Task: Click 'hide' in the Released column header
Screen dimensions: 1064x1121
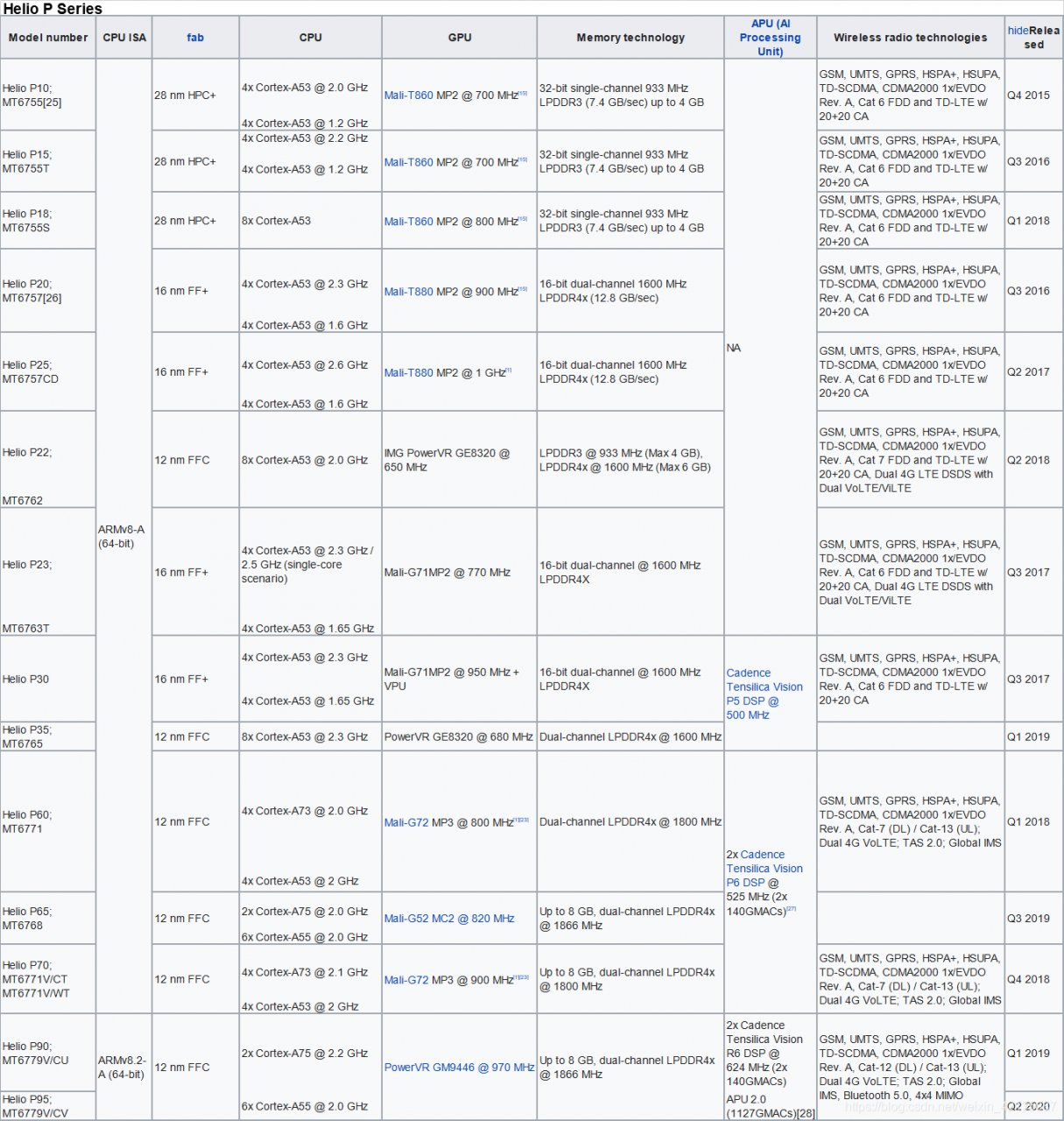Action: tap(1018, 31)
